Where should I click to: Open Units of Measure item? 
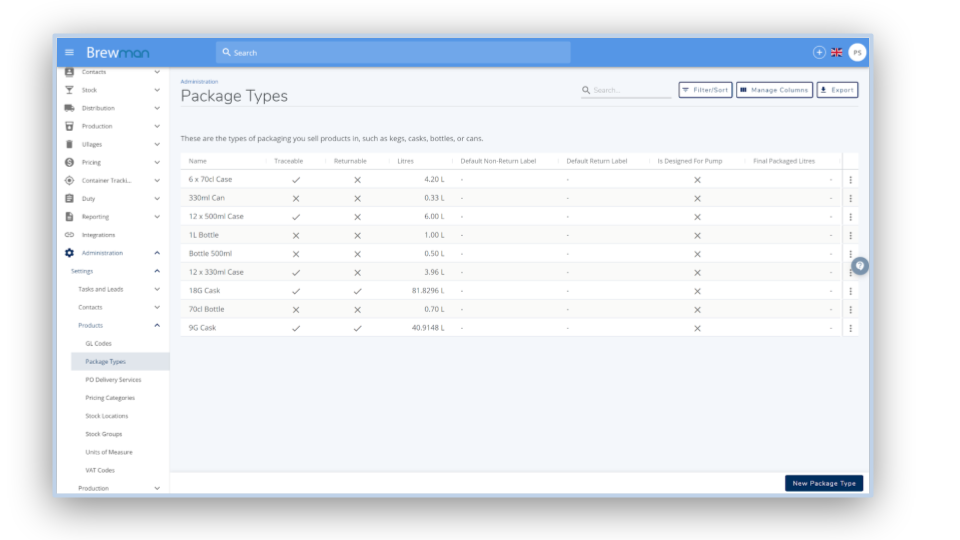click(109, 452)
